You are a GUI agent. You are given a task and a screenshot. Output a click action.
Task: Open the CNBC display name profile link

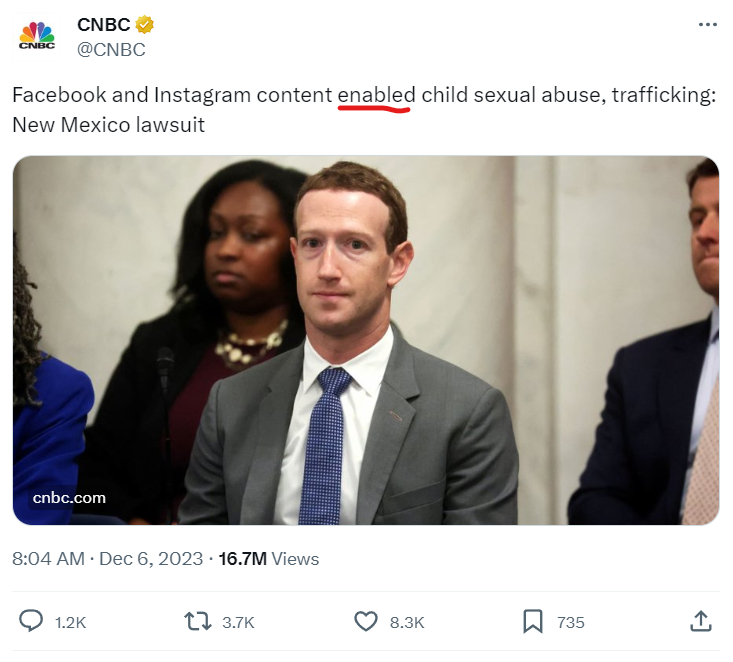click(103, 25)
